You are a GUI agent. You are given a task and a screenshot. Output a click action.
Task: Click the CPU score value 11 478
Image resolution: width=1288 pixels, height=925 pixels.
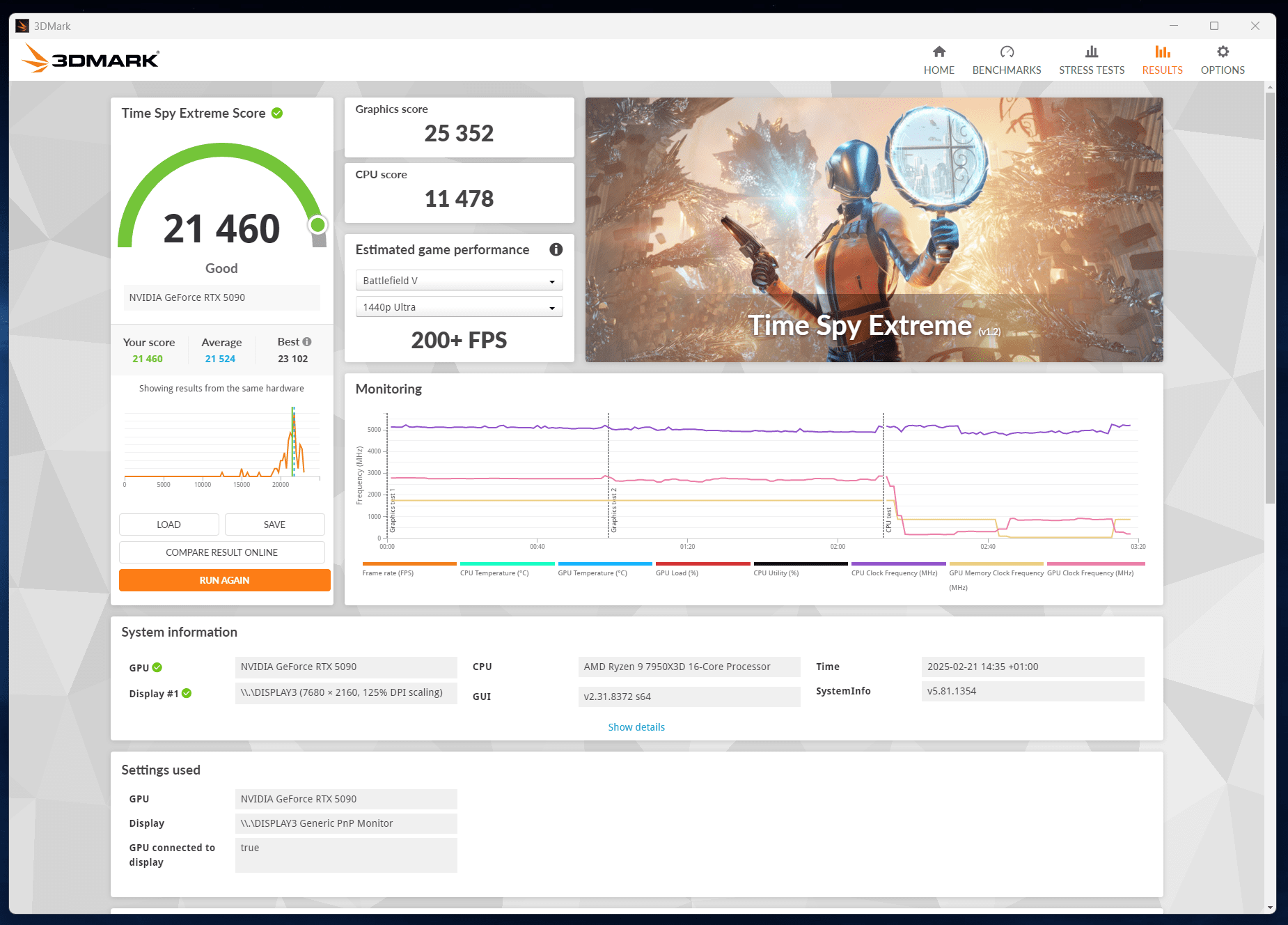click(x=459, y=199)
